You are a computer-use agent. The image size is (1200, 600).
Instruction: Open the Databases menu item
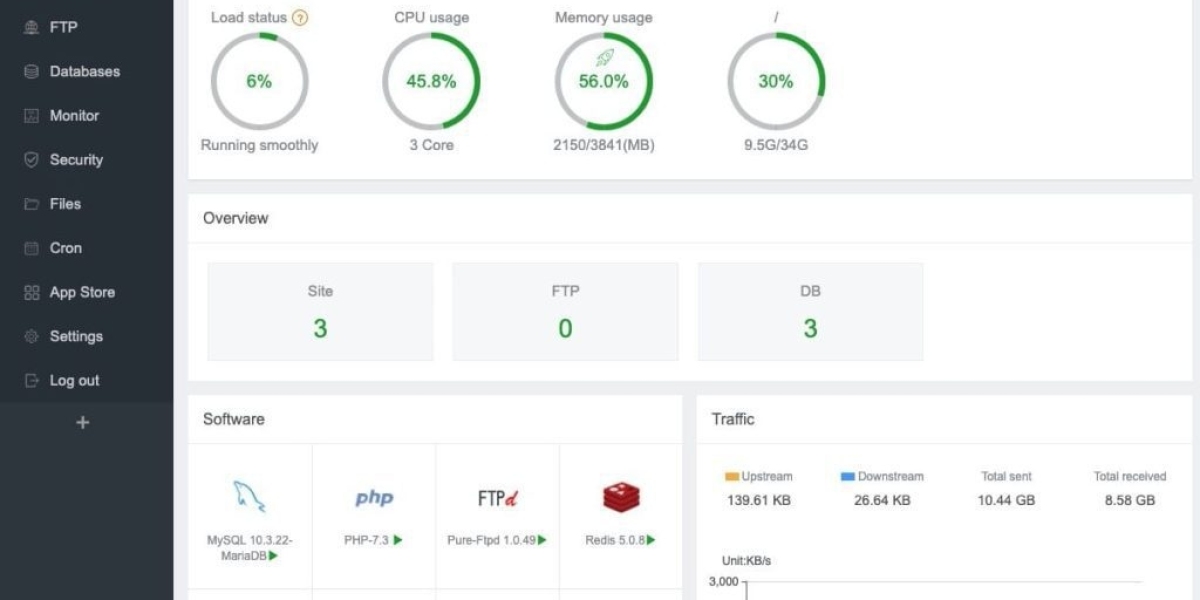[x=84, y=72]
